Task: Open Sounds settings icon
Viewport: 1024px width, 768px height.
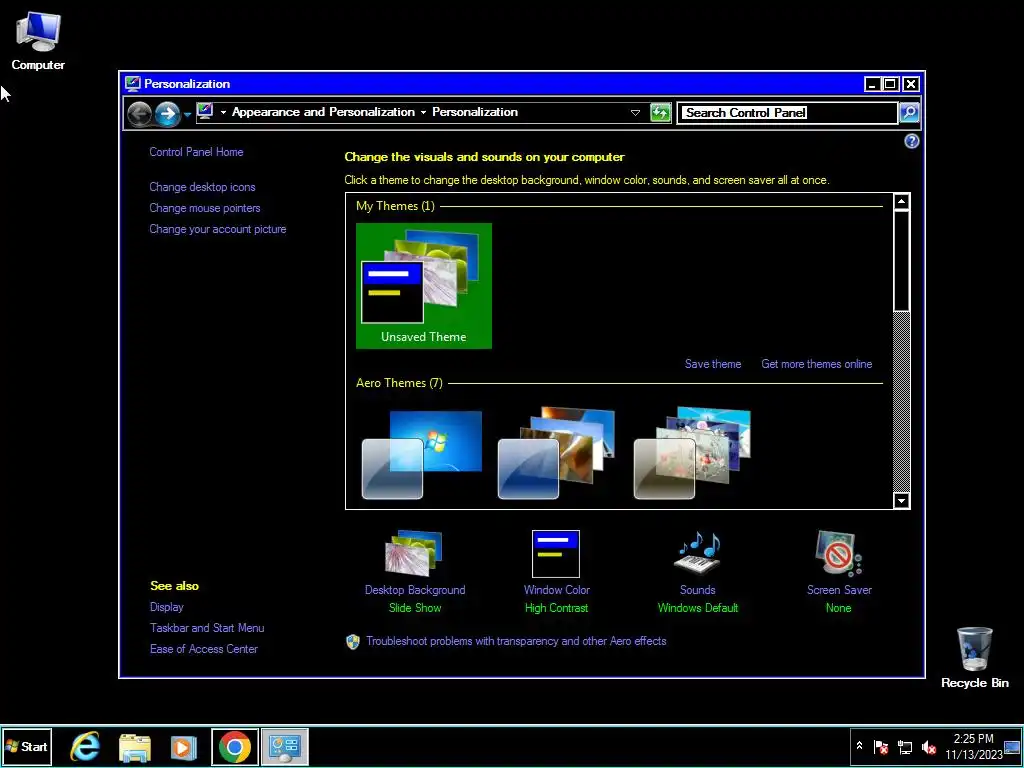Action: [697, 553]
